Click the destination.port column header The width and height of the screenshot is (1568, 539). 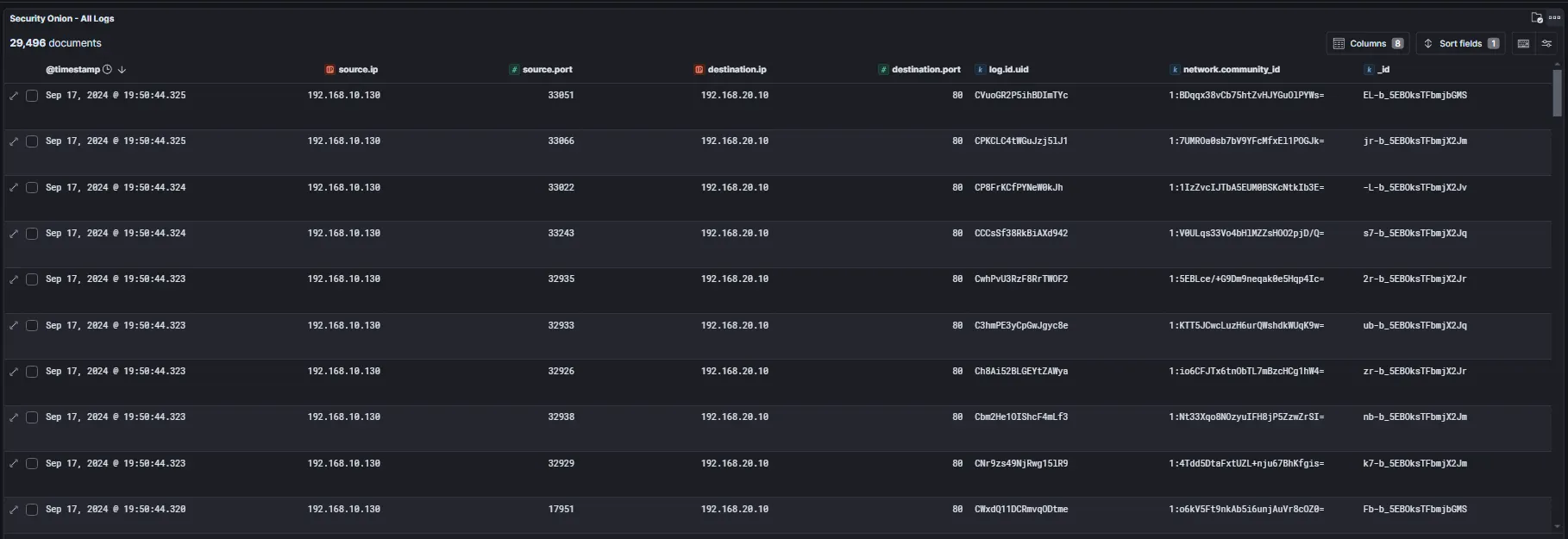925,70
